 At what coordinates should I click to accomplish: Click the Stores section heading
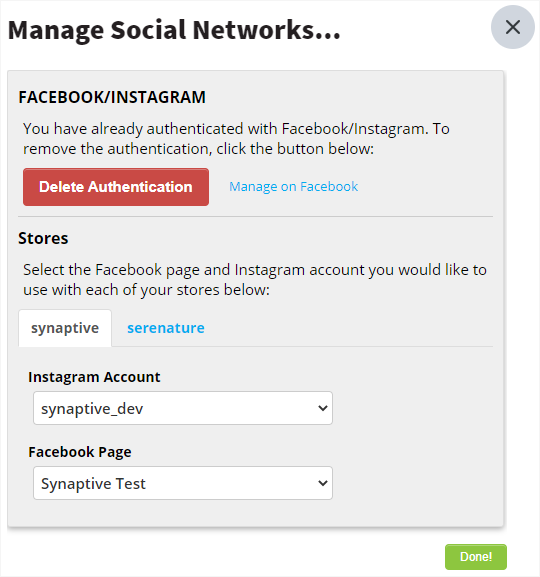tap(43, 238)
